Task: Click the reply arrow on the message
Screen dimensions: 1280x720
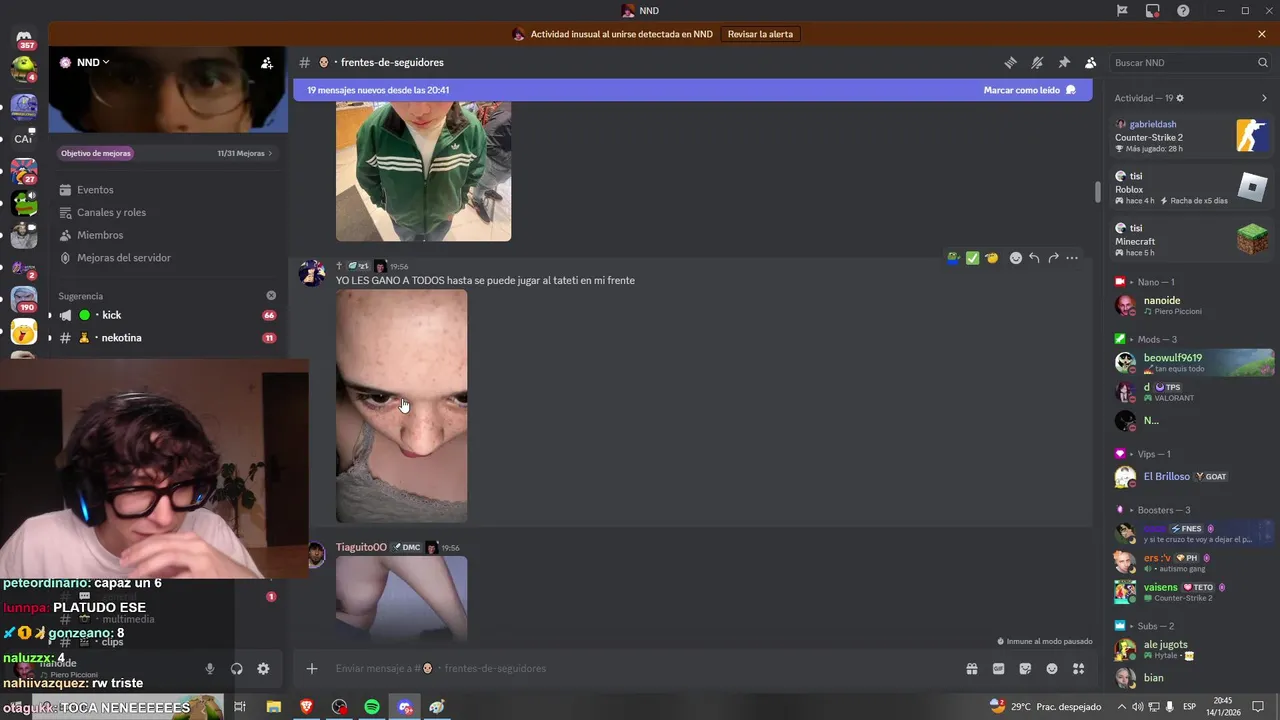Action: coord(1034,258)
